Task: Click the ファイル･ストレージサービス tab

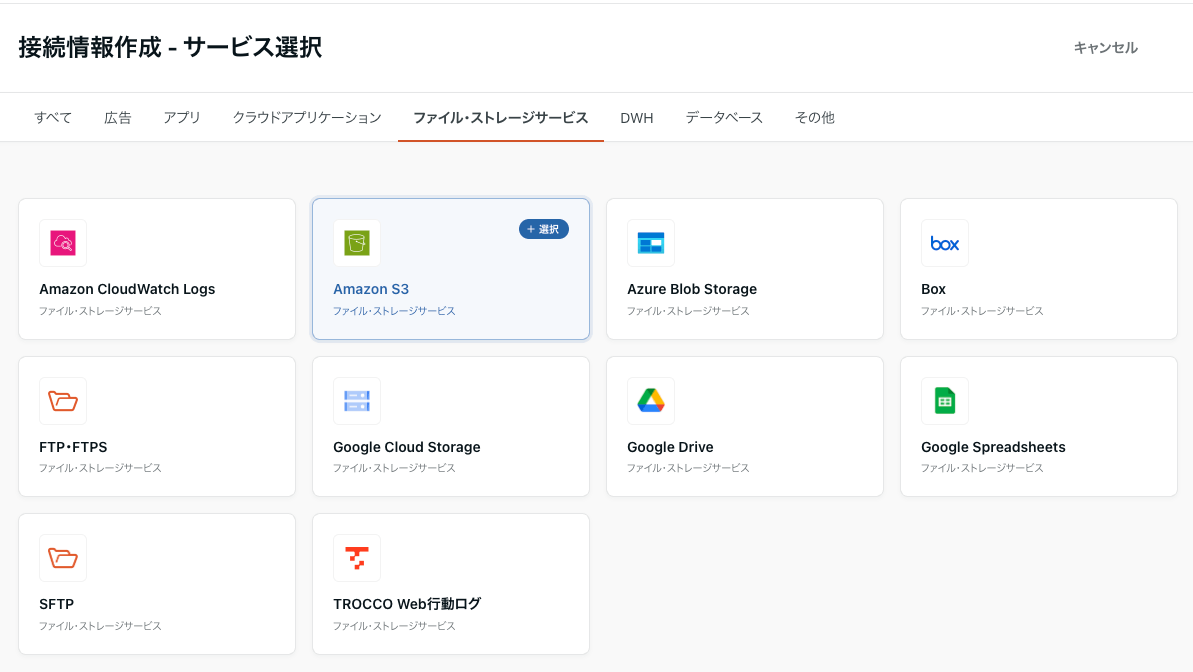Action: click(x=501, y=118)
